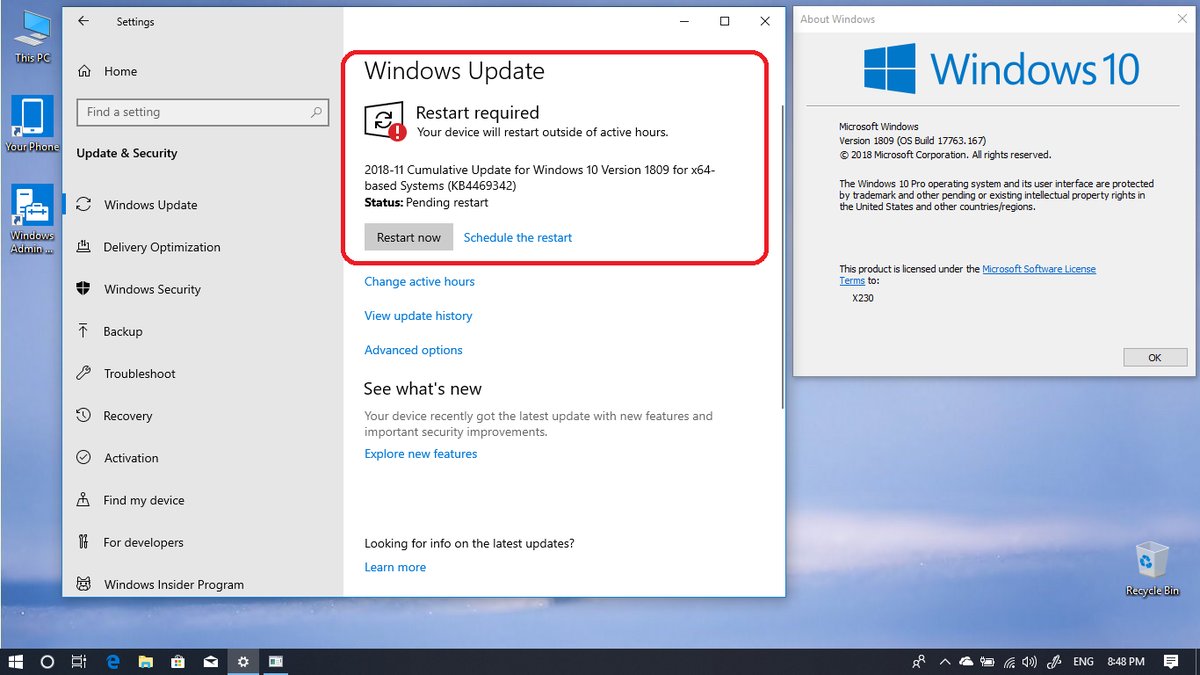Click Schedule the restart link

coord(518,237)
